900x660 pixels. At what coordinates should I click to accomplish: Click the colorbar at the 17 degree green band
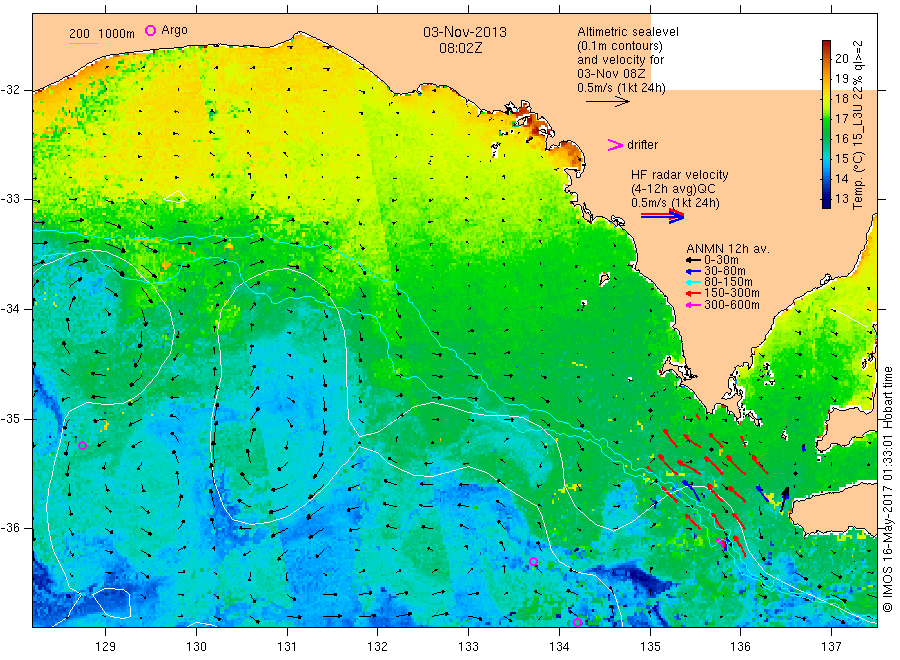[x=827, y=119]
